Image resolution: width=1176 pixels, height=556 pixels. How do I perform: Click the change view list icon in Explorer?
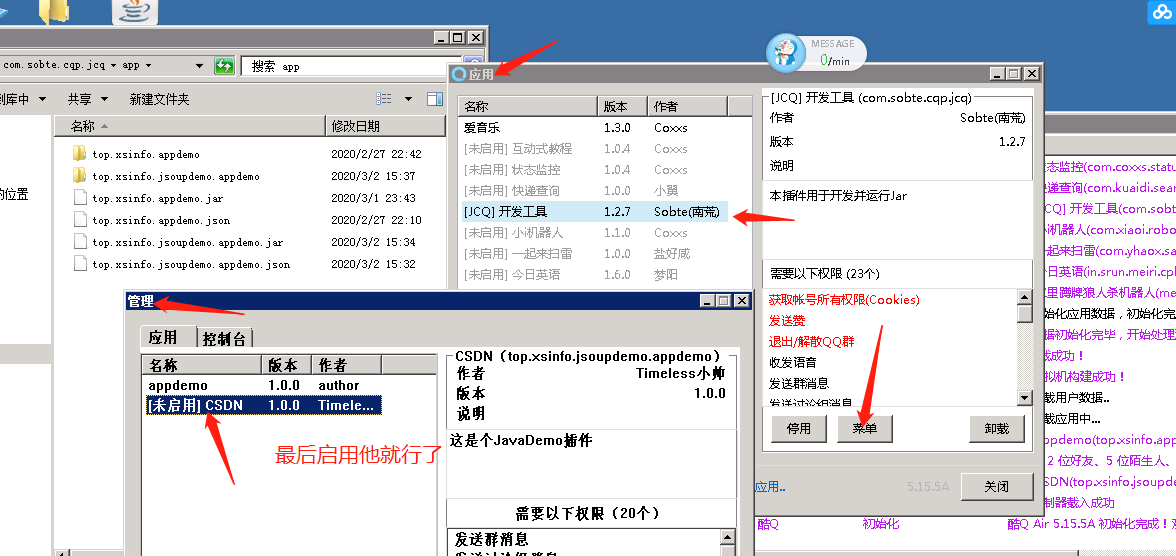pyautogui.click(x=384, y=98)
